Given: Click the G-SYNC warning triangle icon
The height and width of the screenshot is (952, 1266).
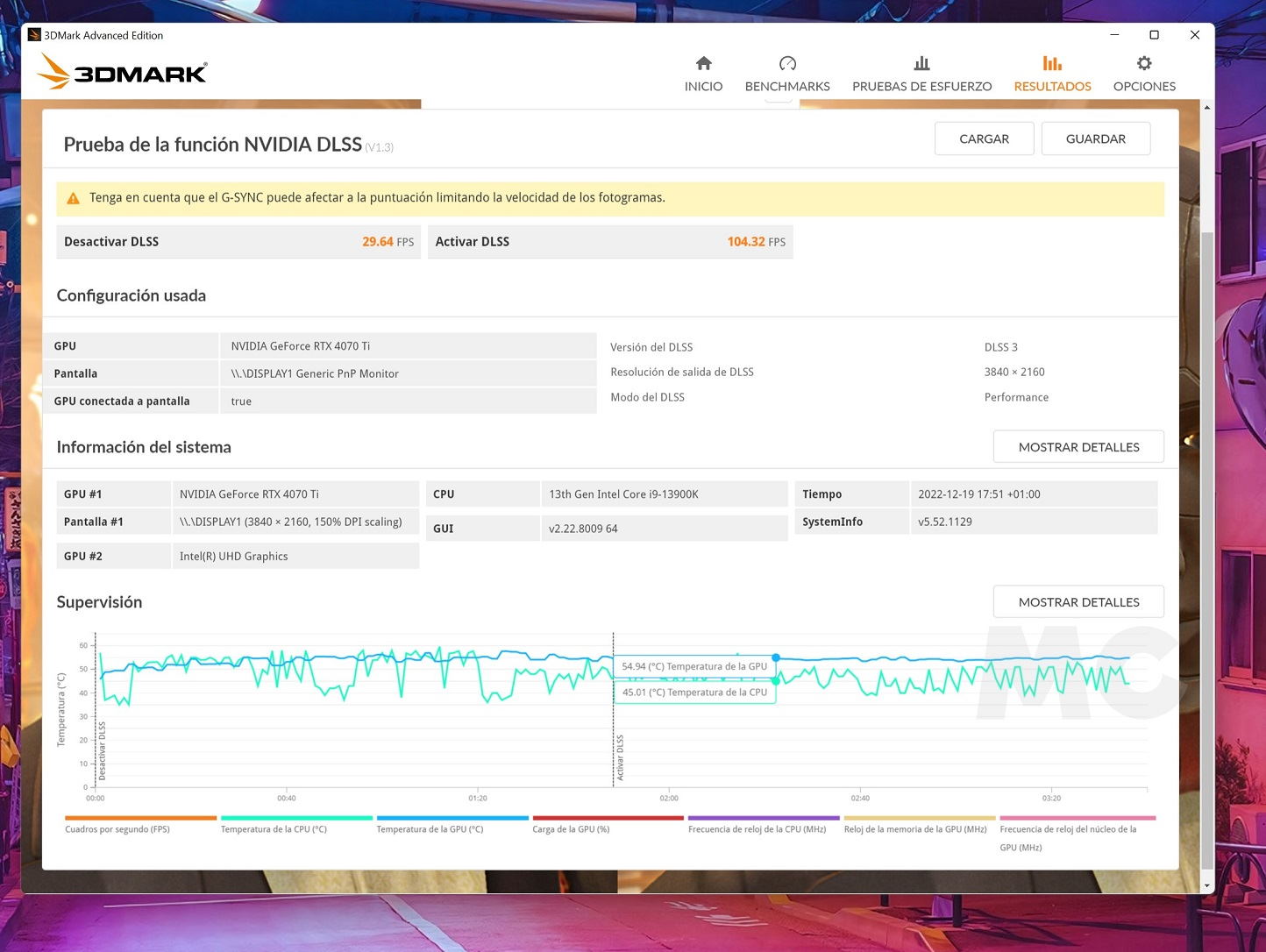Looking at the screenshot, I should [x=74, y=198].
